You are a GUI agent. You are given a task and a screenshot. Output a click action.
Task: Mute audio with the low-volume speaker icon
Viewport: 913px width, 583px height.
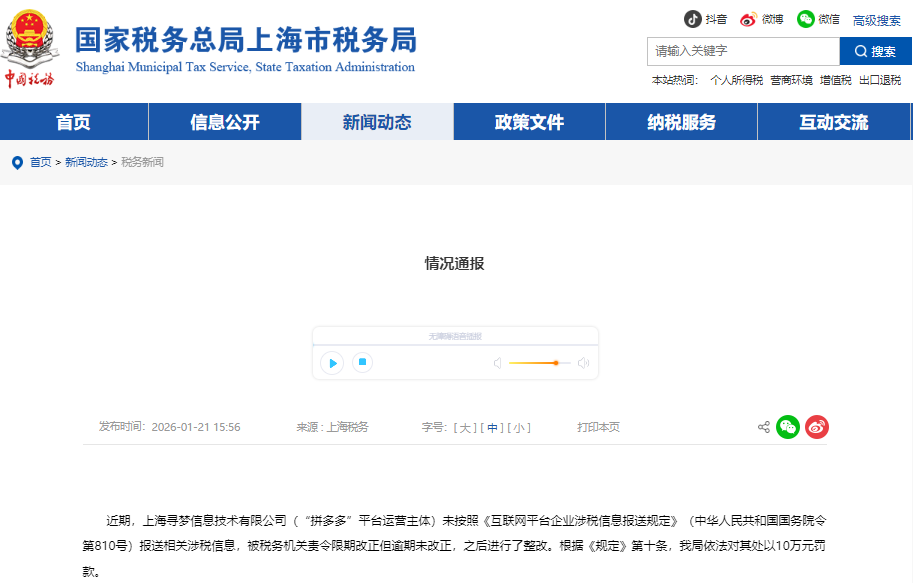(497, 363)
